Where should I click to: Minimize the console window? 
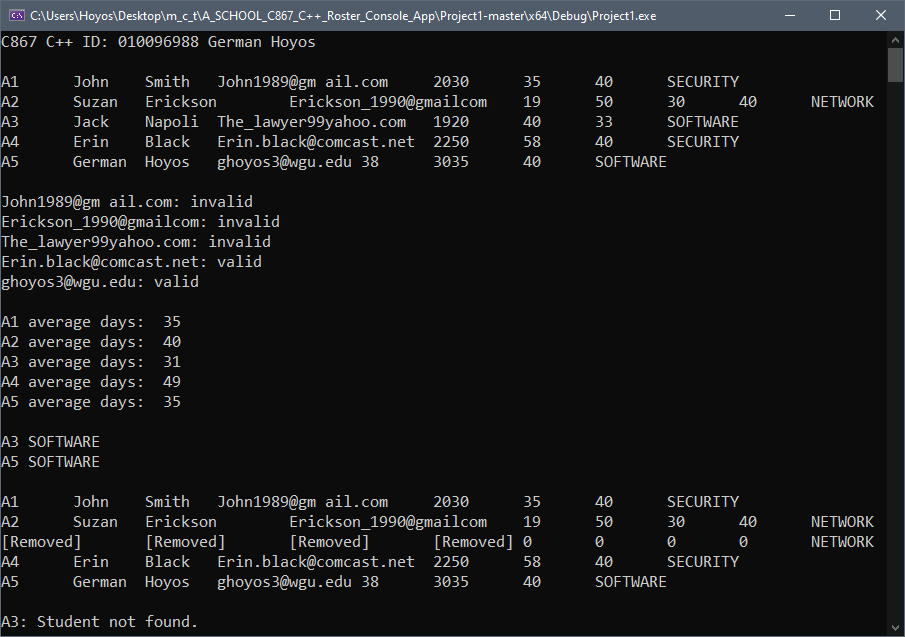point(790,15)
